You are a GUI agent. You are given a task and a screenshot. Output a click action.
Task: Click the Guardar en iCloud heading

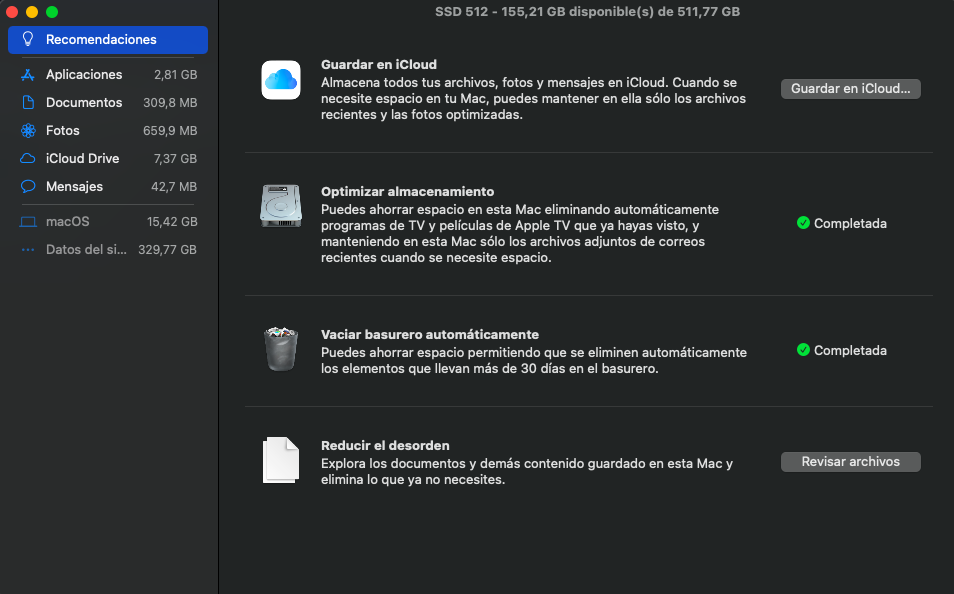[379, 65]
